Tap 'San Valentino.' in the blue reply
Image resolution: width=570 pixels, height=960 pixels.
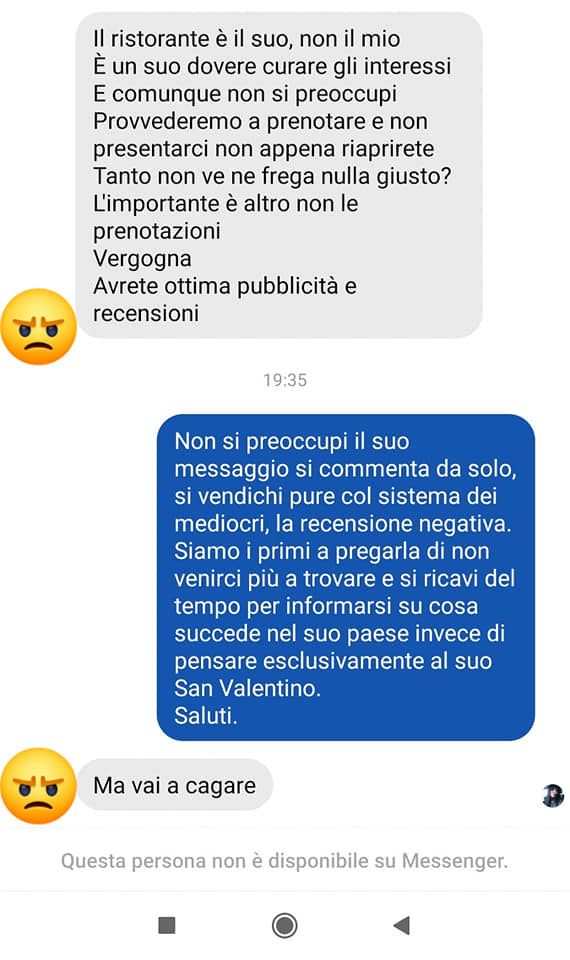tap(247, 688)
